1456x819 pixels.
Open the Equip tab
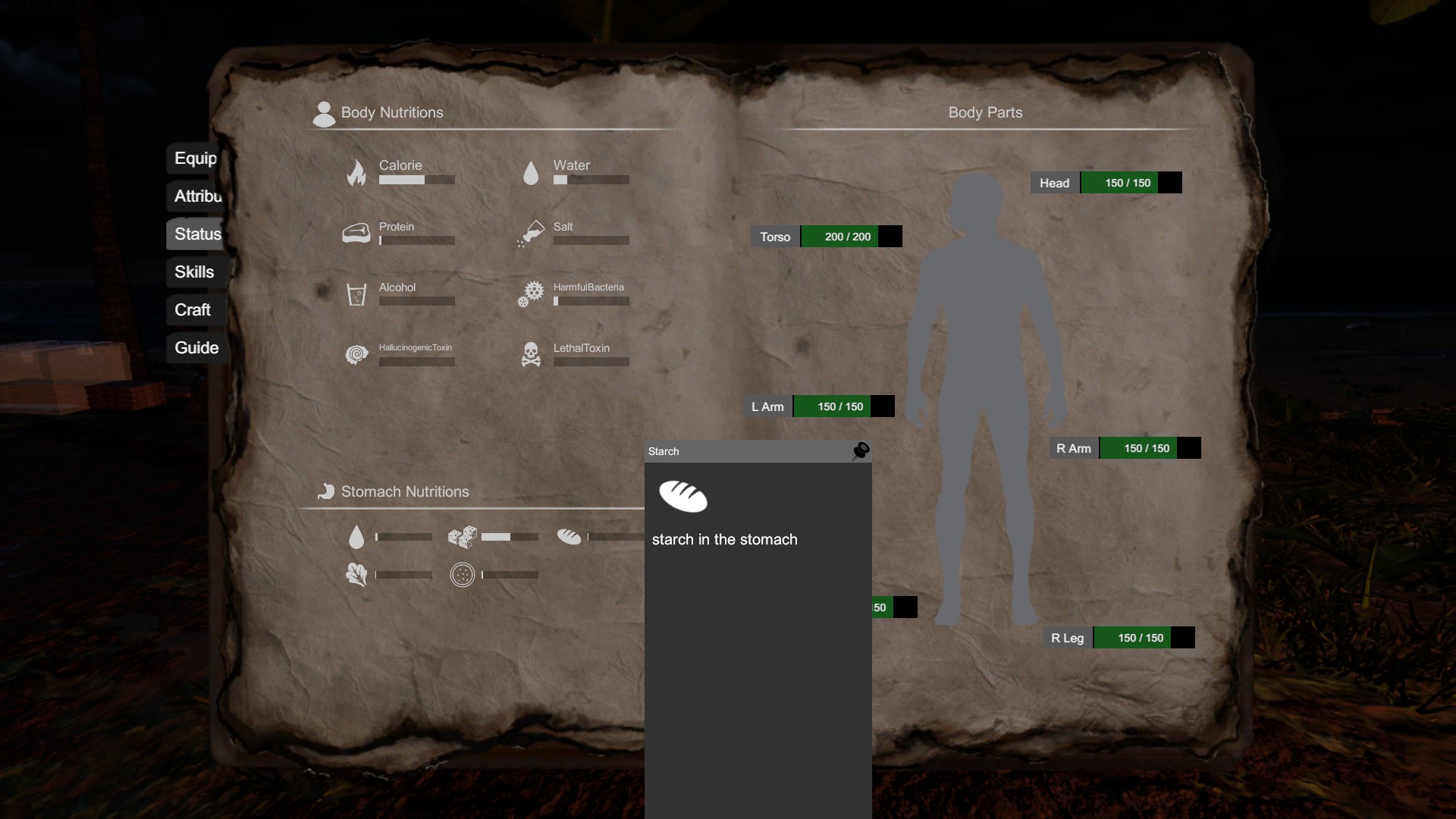pyautogui.click(x=196, y=158)
